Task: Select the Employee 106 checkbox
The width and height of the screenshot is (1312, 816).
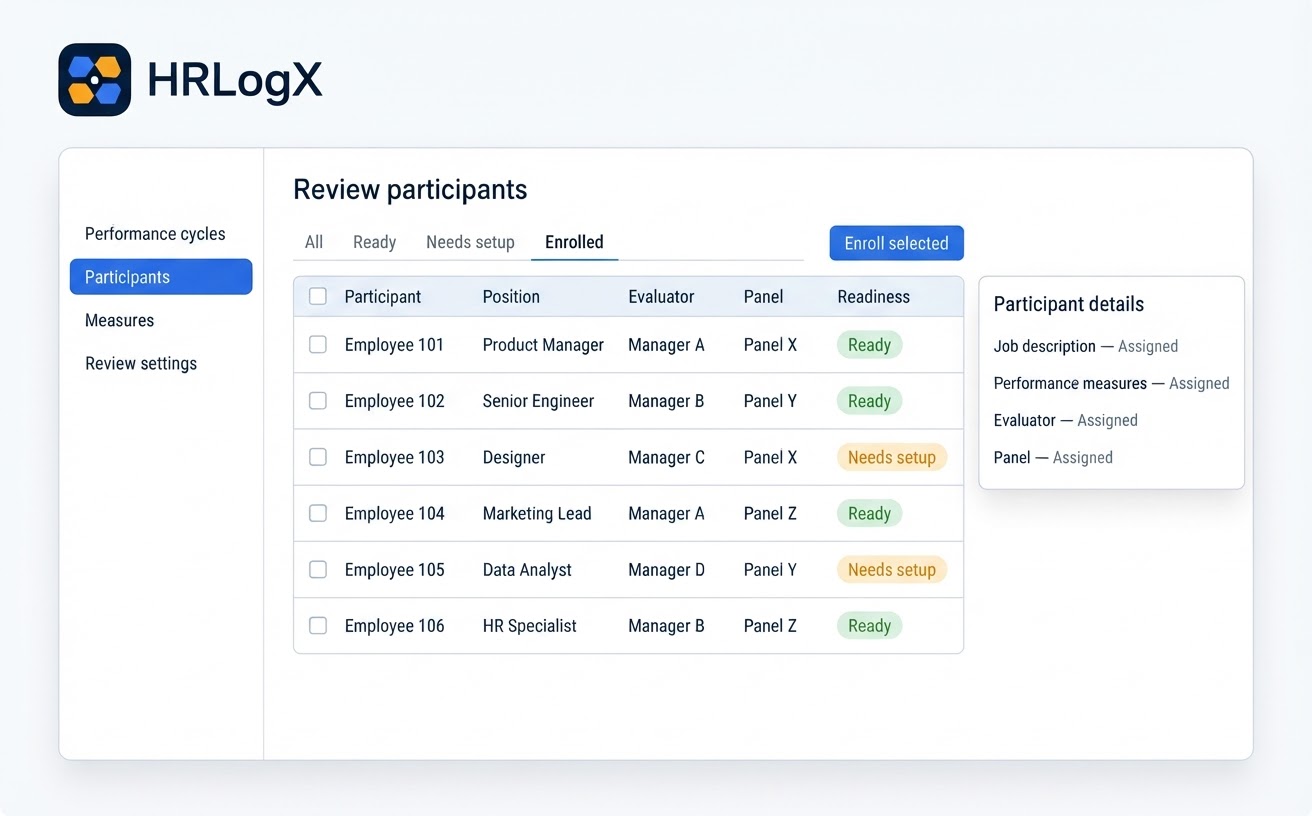Action: point(318,625)
